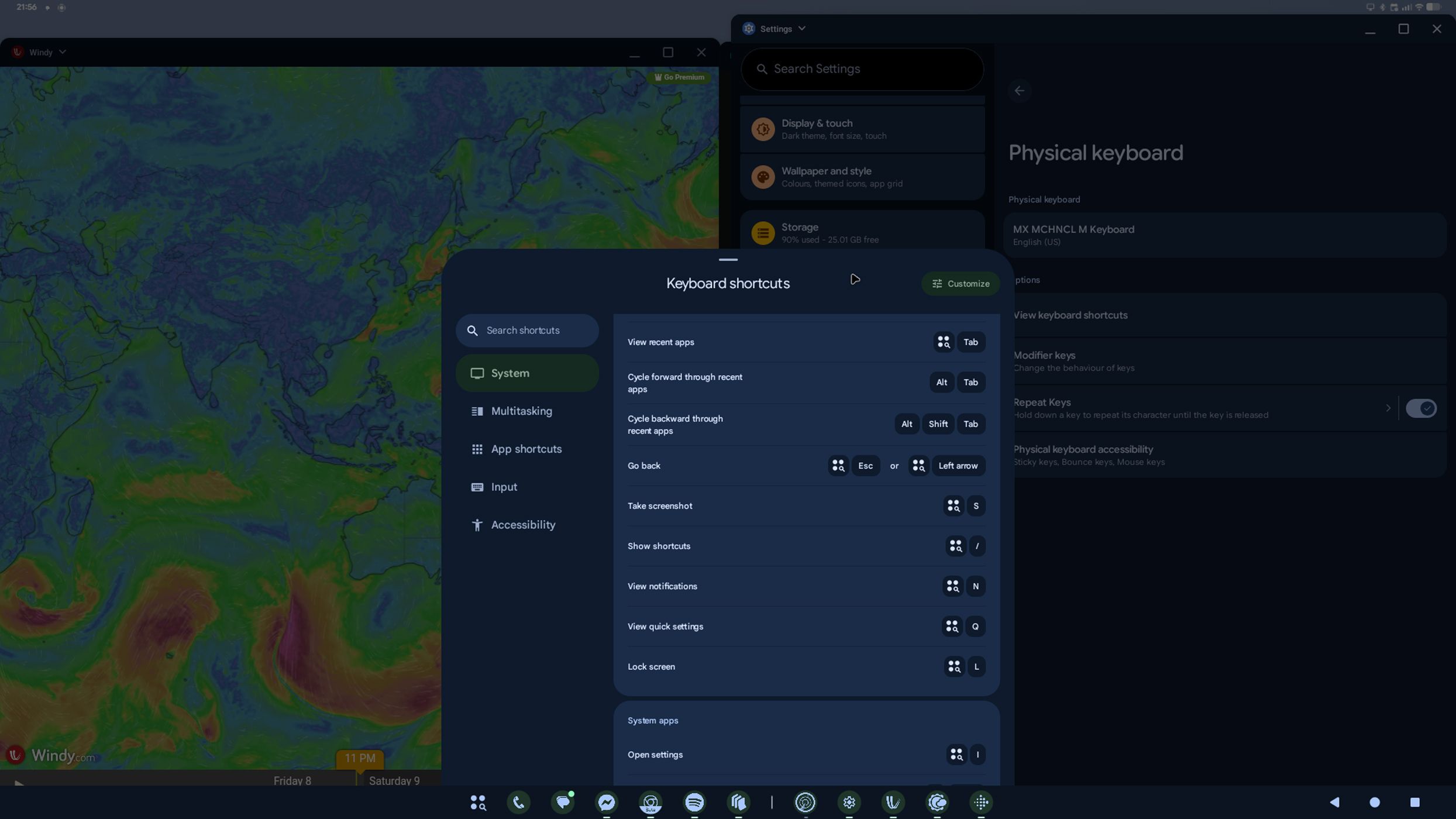Open the Messenger app in the taskbar
Screen dimensions: 1456x819
607,802
